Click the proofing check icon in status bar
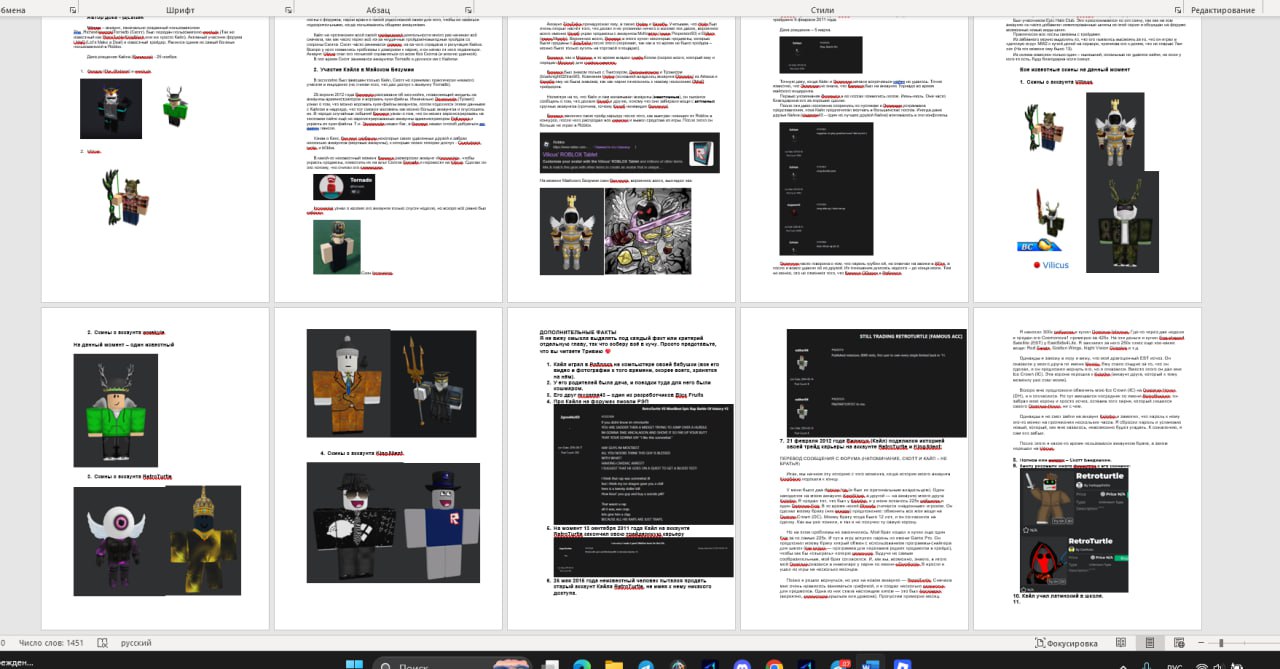 [x=102, y=643]
